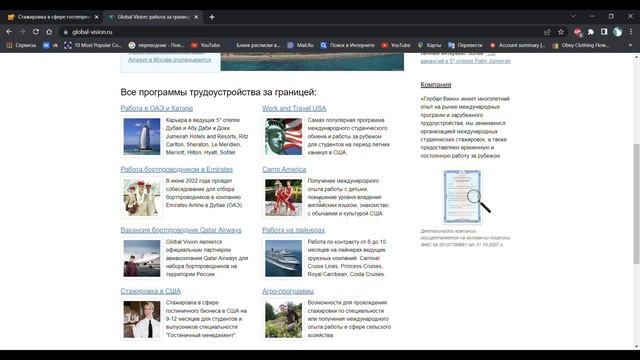
Task: Open the YouTube bookmark next to 'Карты'
Action: 396,45
